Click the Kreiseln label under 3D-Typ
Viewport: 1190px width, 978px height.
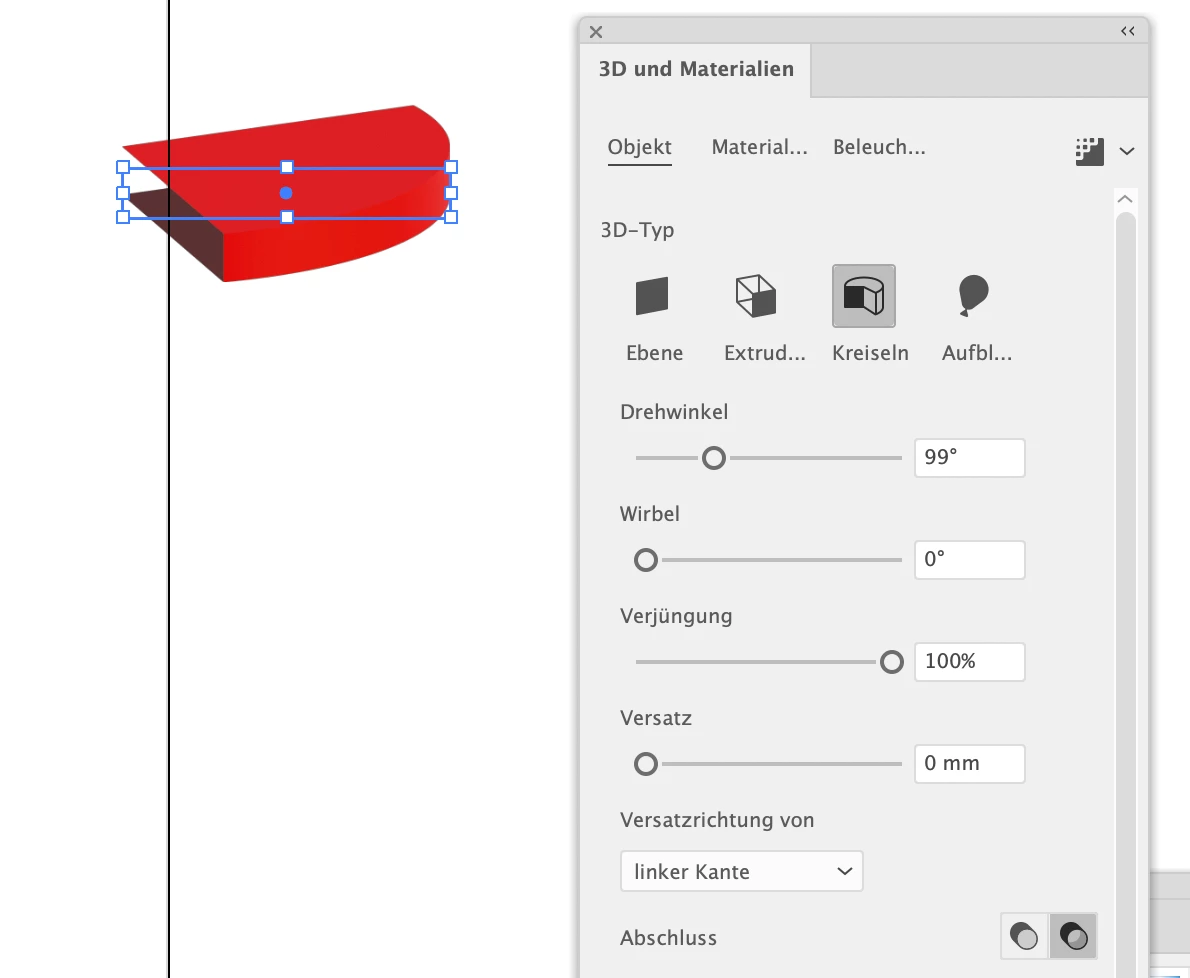click(870, 353)
